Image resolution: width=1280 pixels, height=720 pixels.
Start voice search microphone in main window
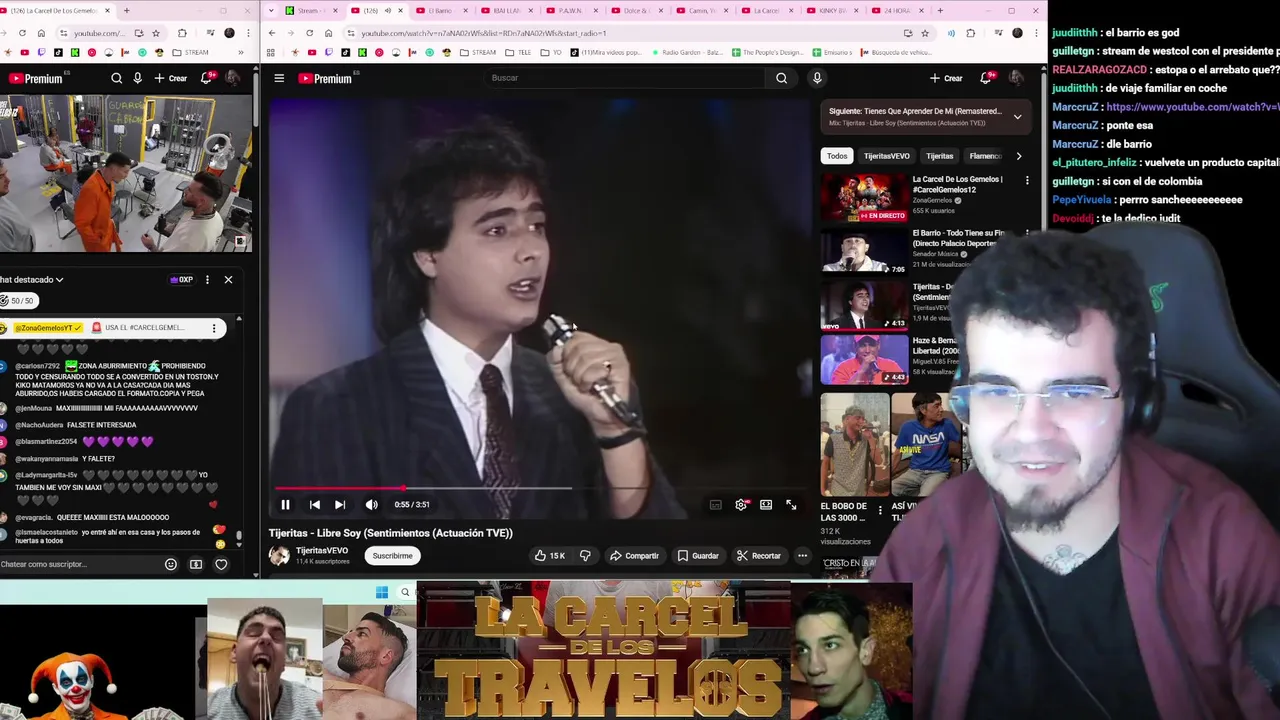(x=817, y=78)
